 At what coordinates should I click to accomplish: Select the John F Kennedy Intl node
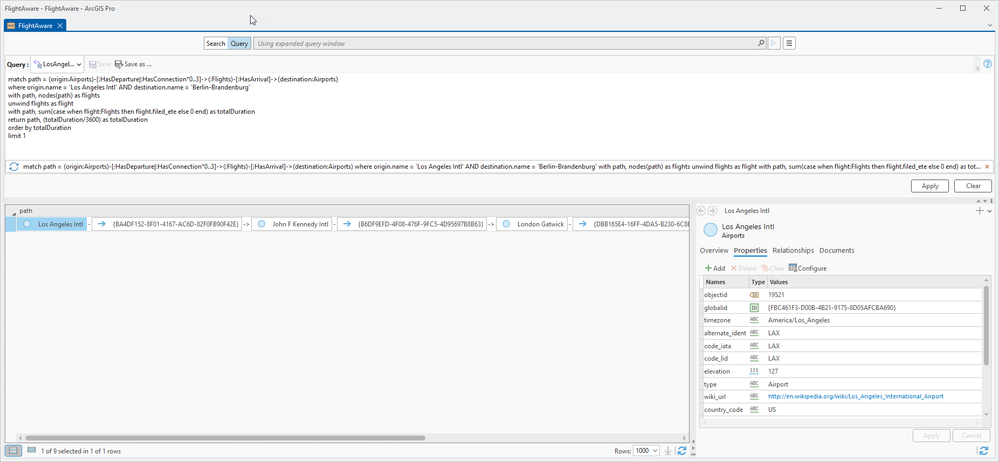coord(292,224)
